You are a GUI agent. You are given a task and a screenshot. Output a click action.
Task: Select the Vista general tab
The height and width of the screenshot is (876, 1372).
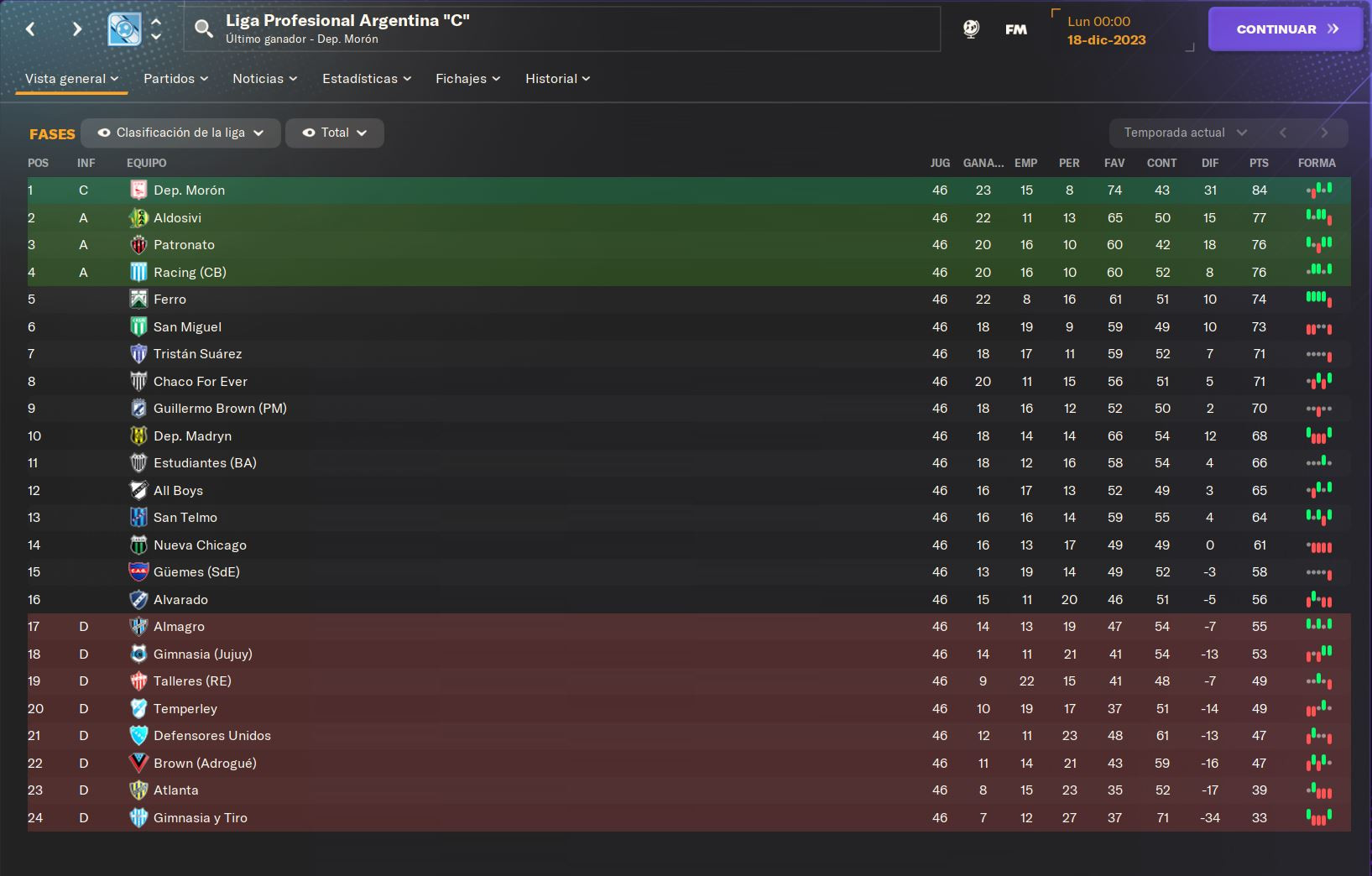coord(71,79)
